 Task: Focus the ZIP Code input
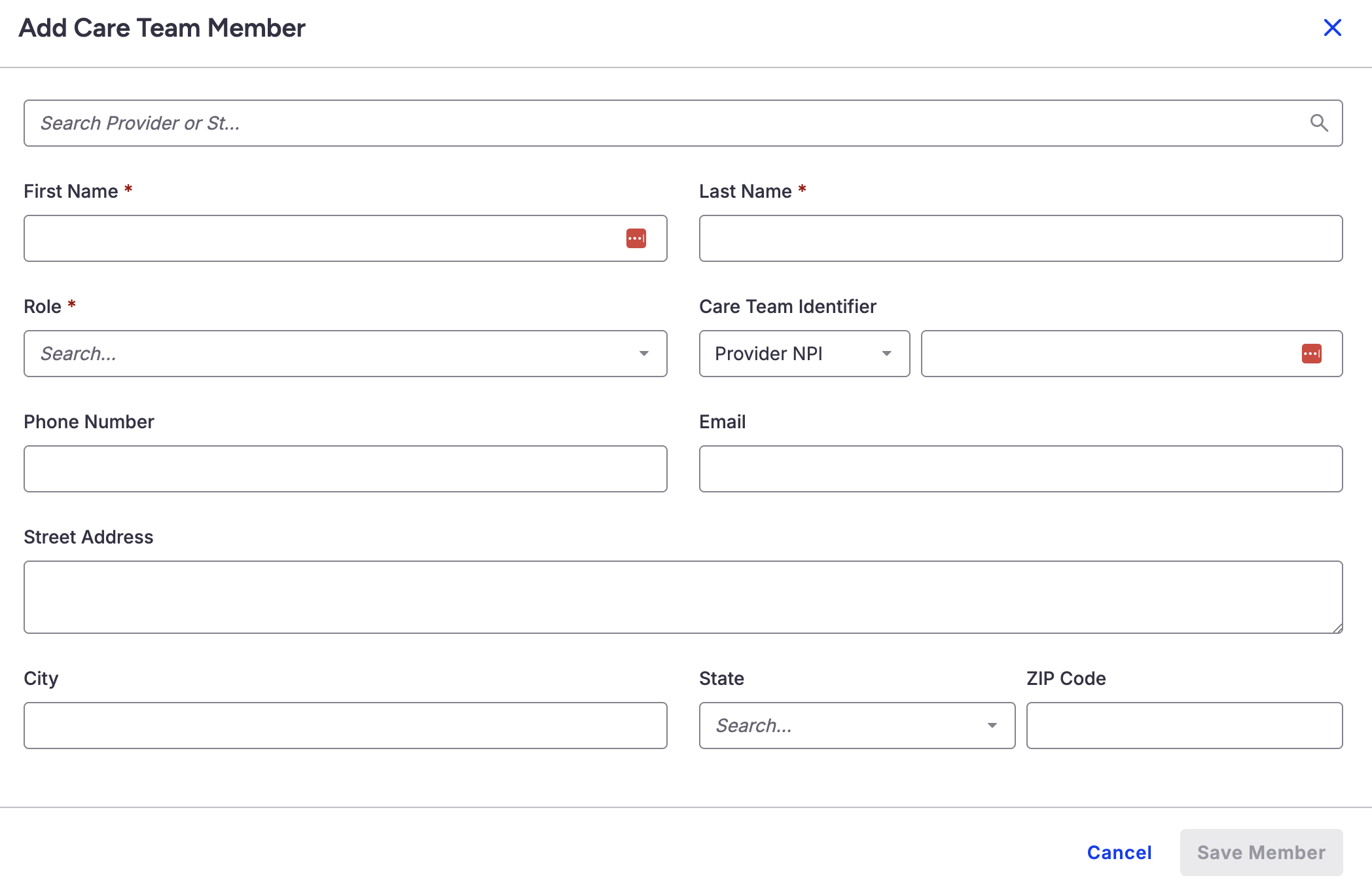1184,726
